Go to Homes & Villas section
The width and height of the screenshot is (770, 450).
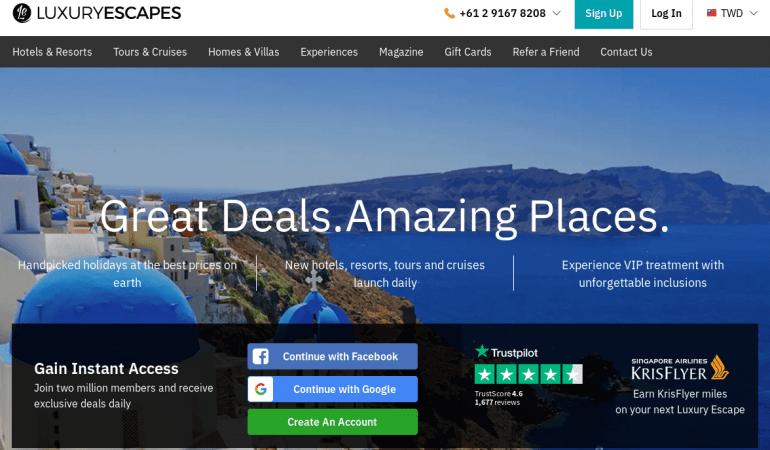click(x=244, y=52)
